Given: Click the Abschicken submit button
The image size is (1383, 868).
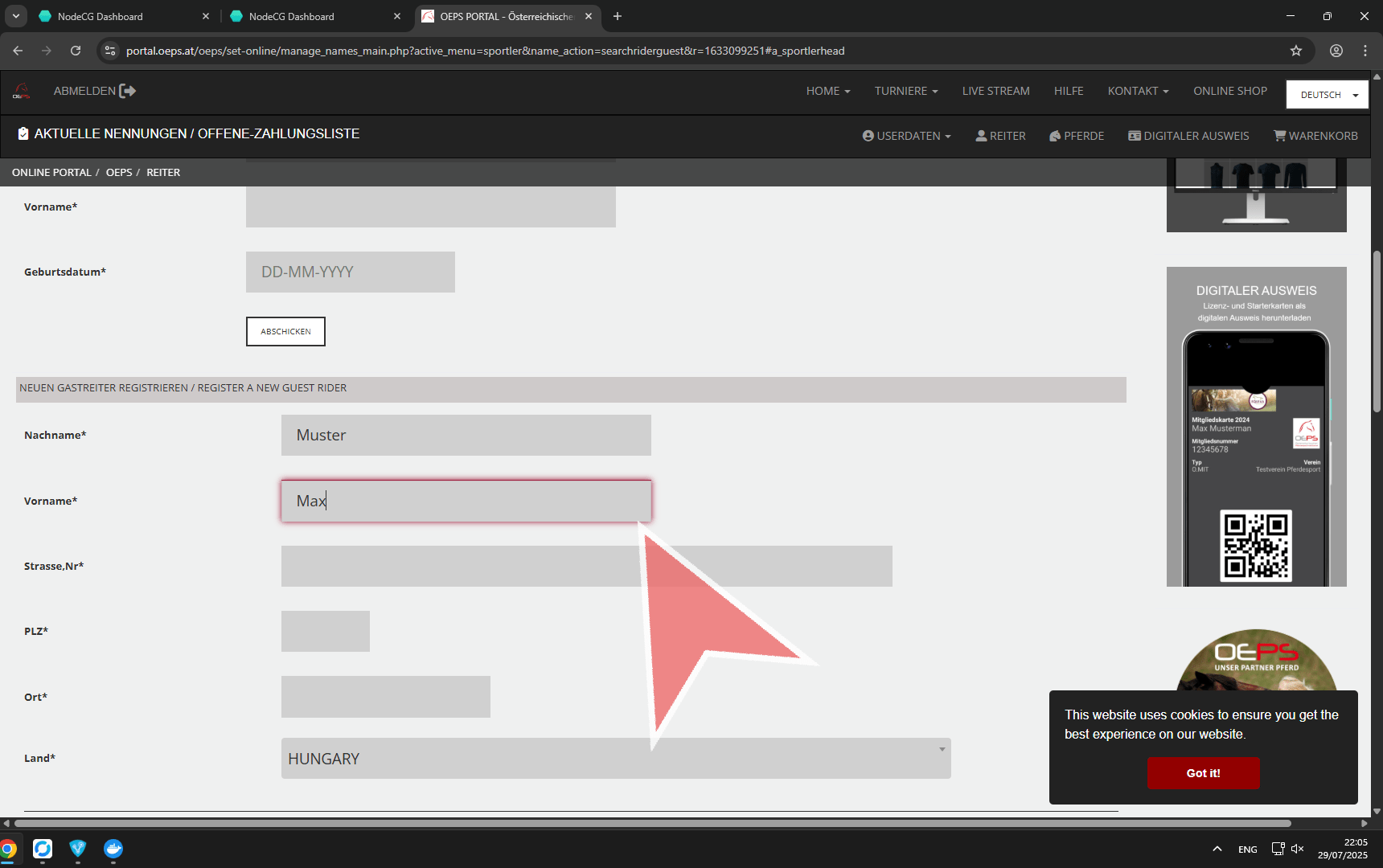Looking at the screenshot, I should 285,332.
